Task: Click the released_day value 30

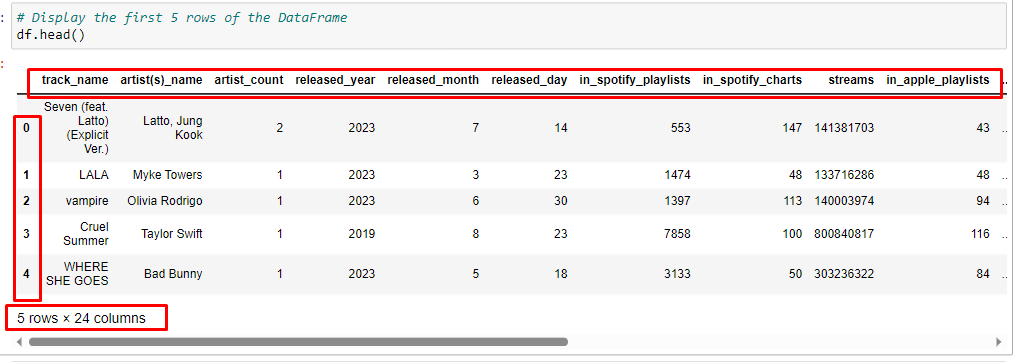Action: (561, 201)
